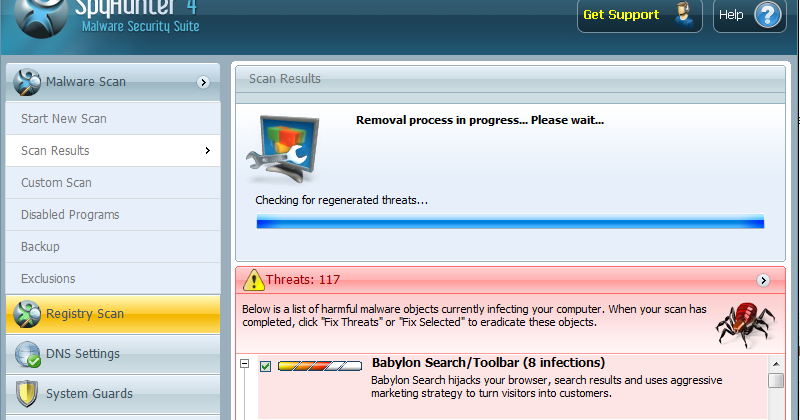This screenshot has width=800, height=420.
Task: Click the yellow warning triangle icon
Action: coord(253,280)
